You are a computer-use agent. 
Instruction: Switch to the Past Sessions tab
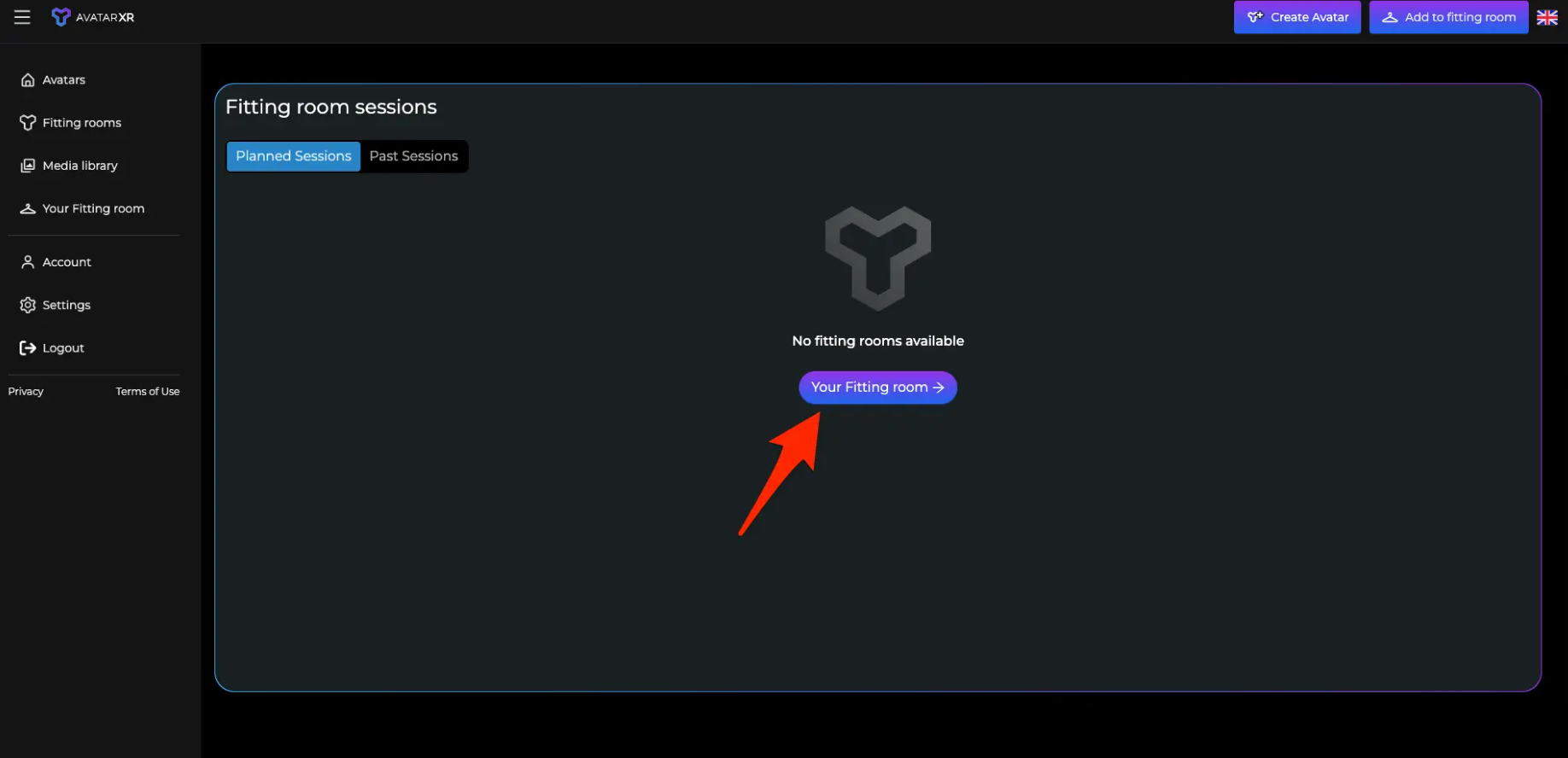pos(414,156)
